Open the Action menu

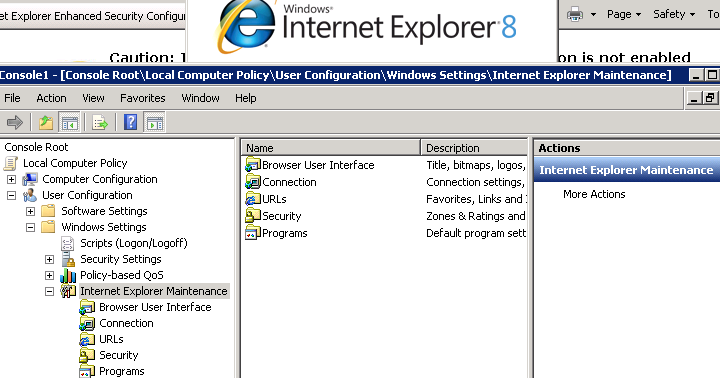pyautogui.click(x=51, y=98)
